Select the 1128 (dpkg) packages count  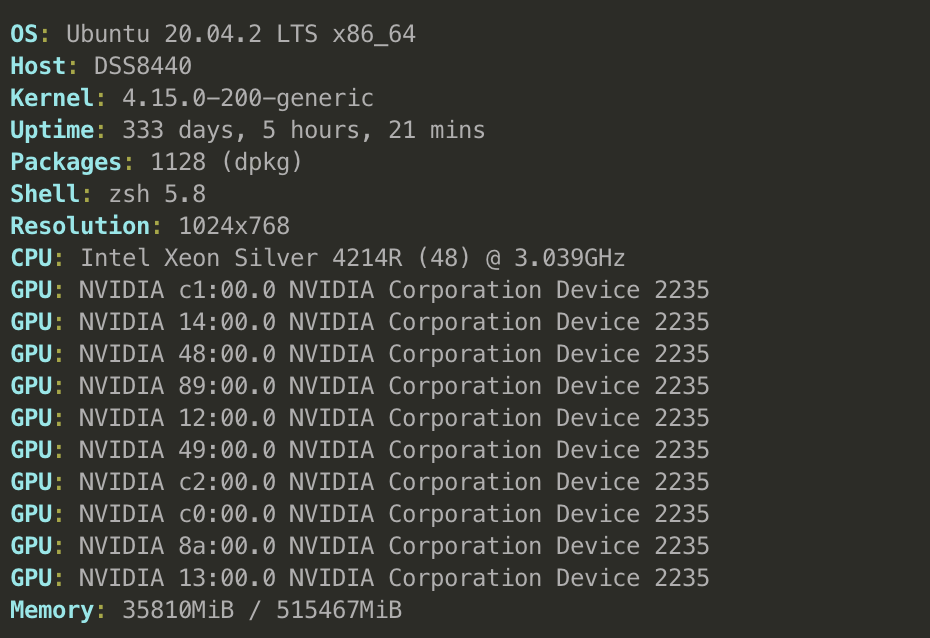pyautogui.click(x=226, y=163)
